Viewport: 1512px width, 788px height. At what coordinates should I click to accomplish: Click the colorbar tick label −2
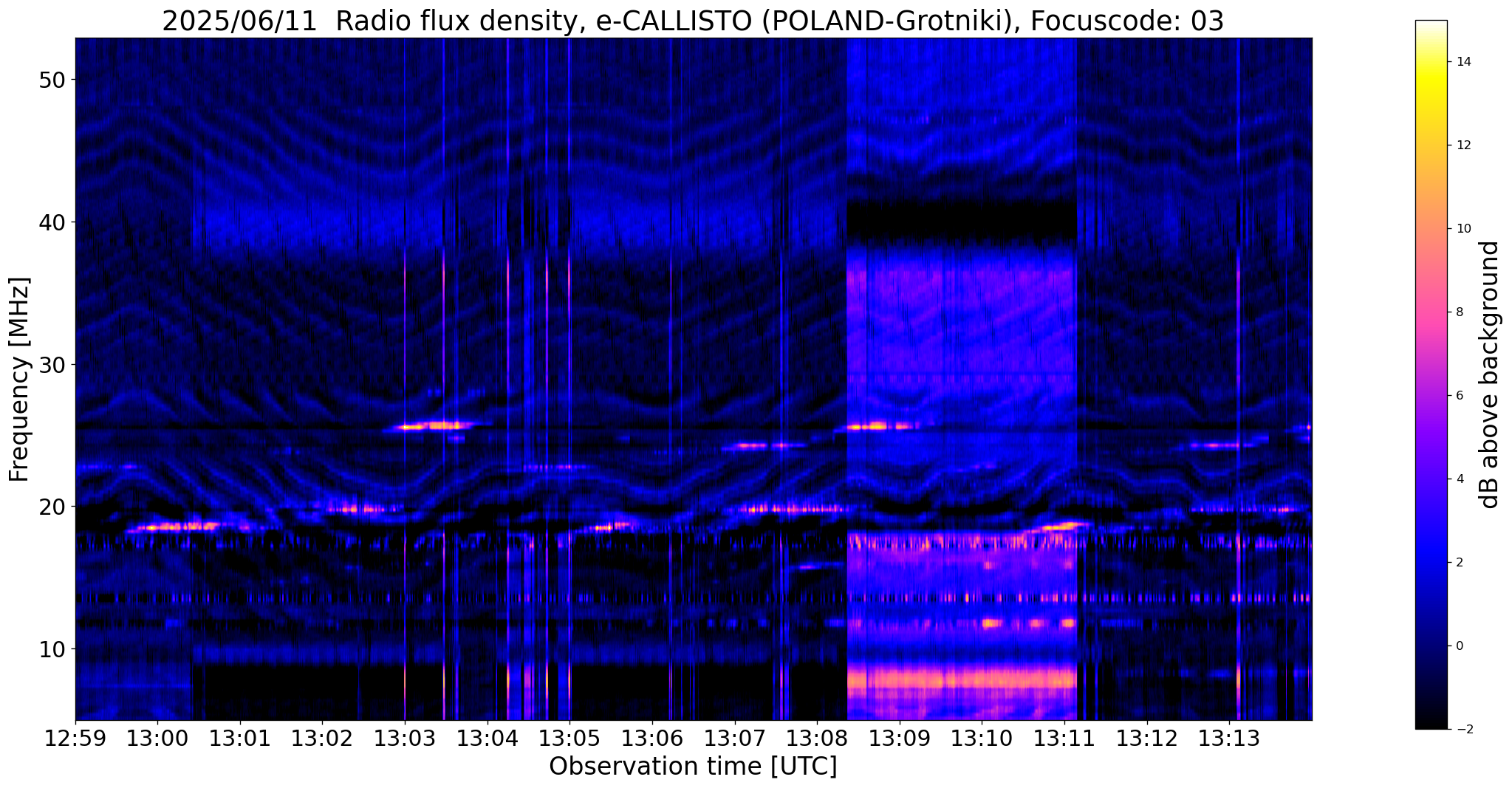pos(1463,730)
